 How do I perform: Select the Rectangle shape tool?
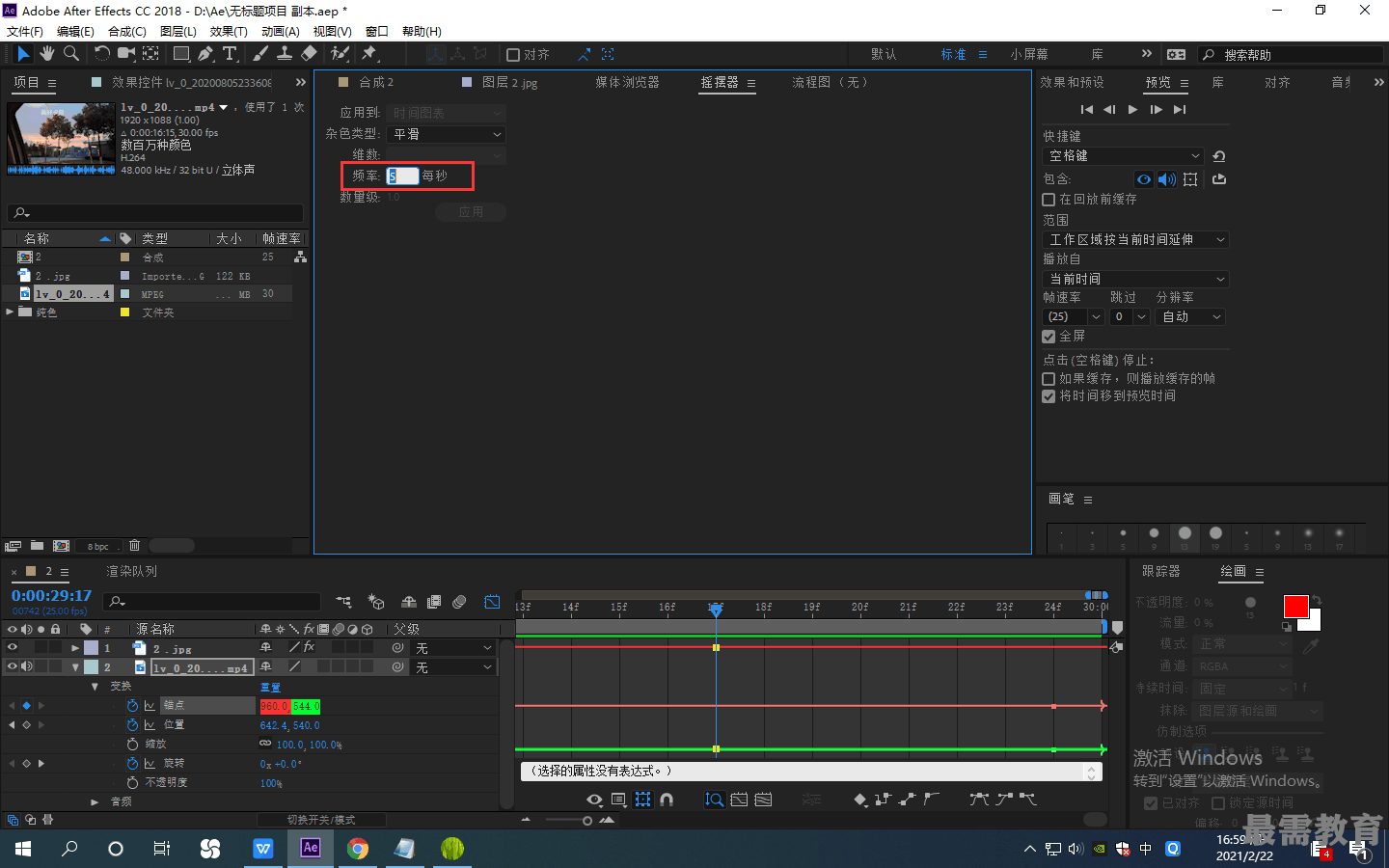pyautogui.click(x=181, y=54)
